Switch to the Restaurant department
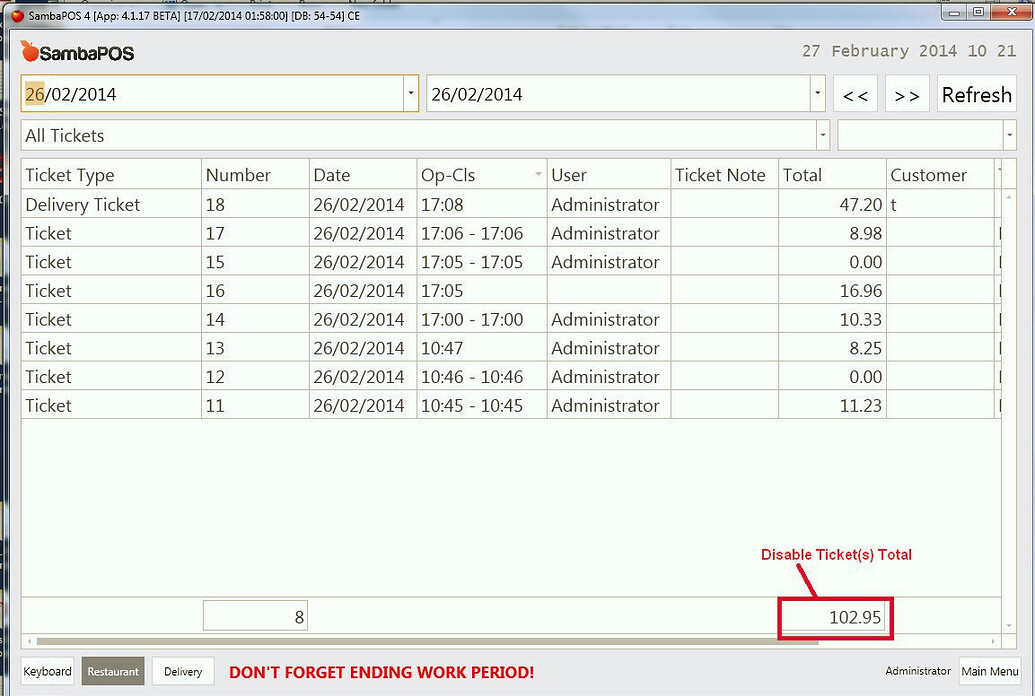Viewport: 1035px width, 696px height. [112, 671]
